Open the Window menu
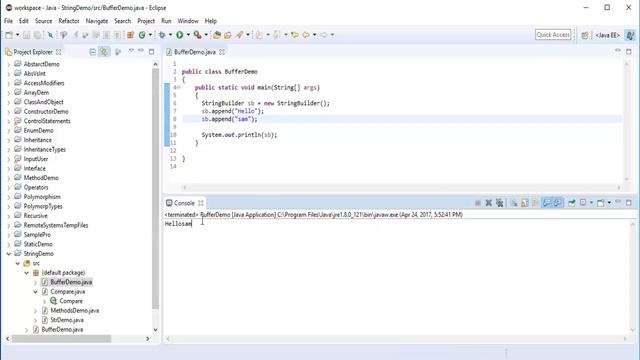Viewport: 640px width, 360px height. pos(188,21)
